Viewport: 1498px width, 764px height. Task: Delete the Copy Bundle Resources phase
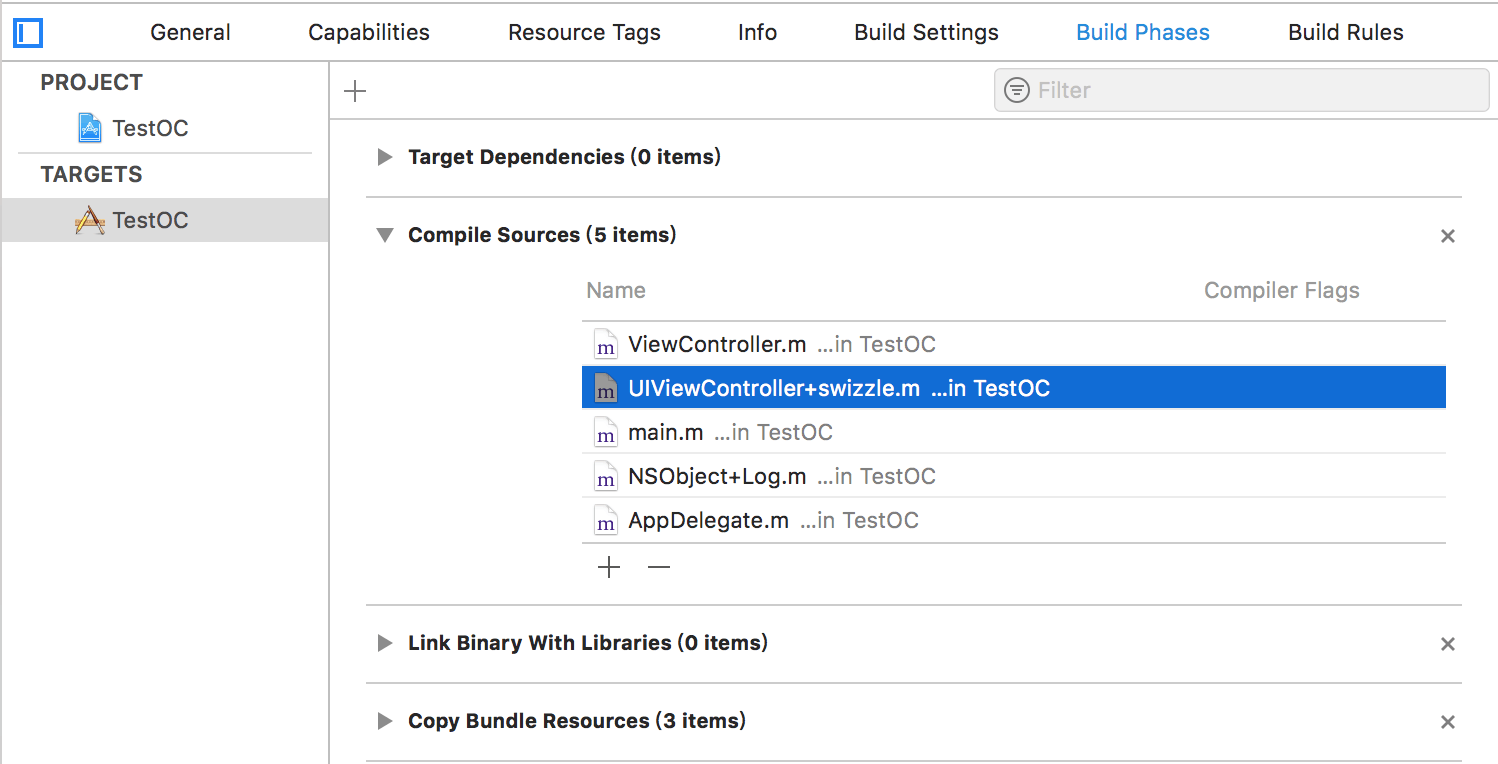1447,722
